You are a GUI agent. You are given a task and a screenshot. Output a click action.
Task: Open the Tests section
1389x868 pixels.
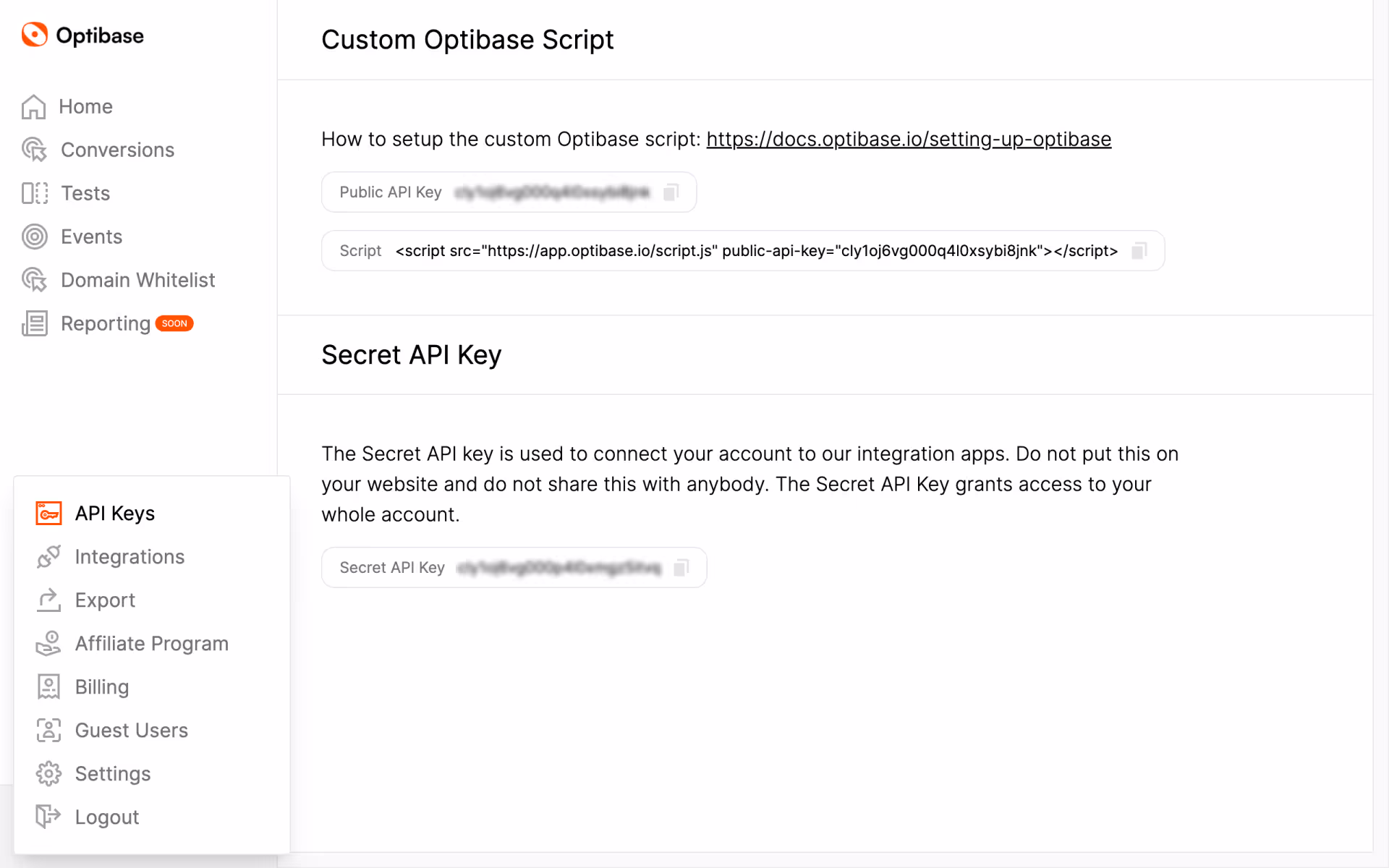85,193
